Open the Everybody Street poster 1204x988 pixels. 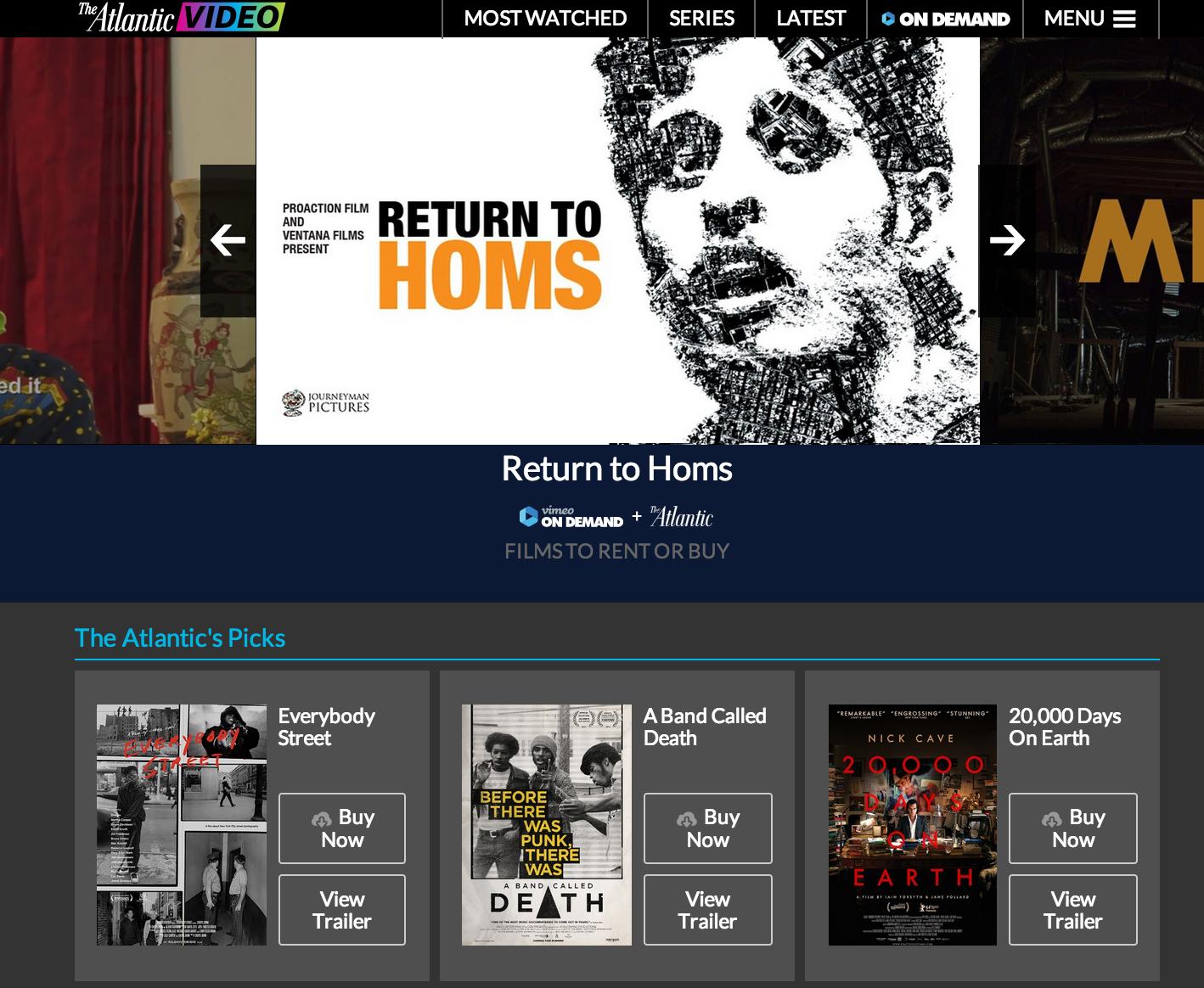click(x=182, y=825)
